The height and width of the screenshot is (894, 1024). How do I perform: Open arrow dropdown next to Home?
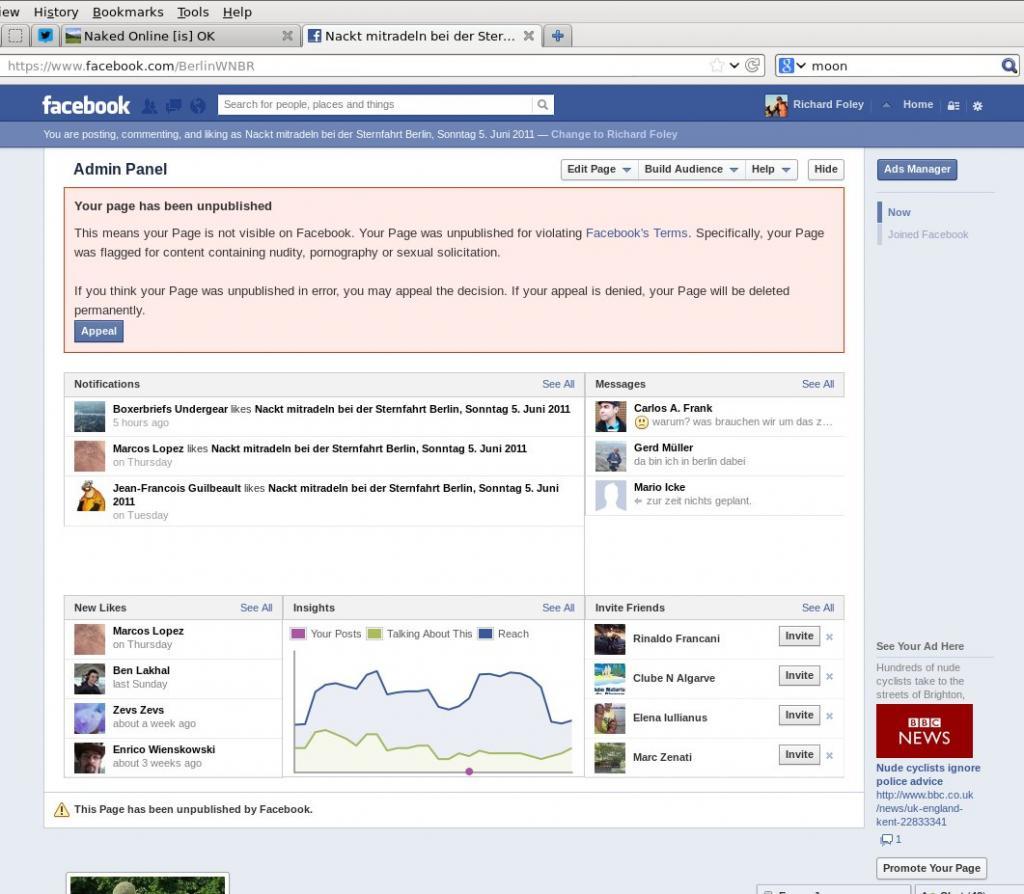886,105
